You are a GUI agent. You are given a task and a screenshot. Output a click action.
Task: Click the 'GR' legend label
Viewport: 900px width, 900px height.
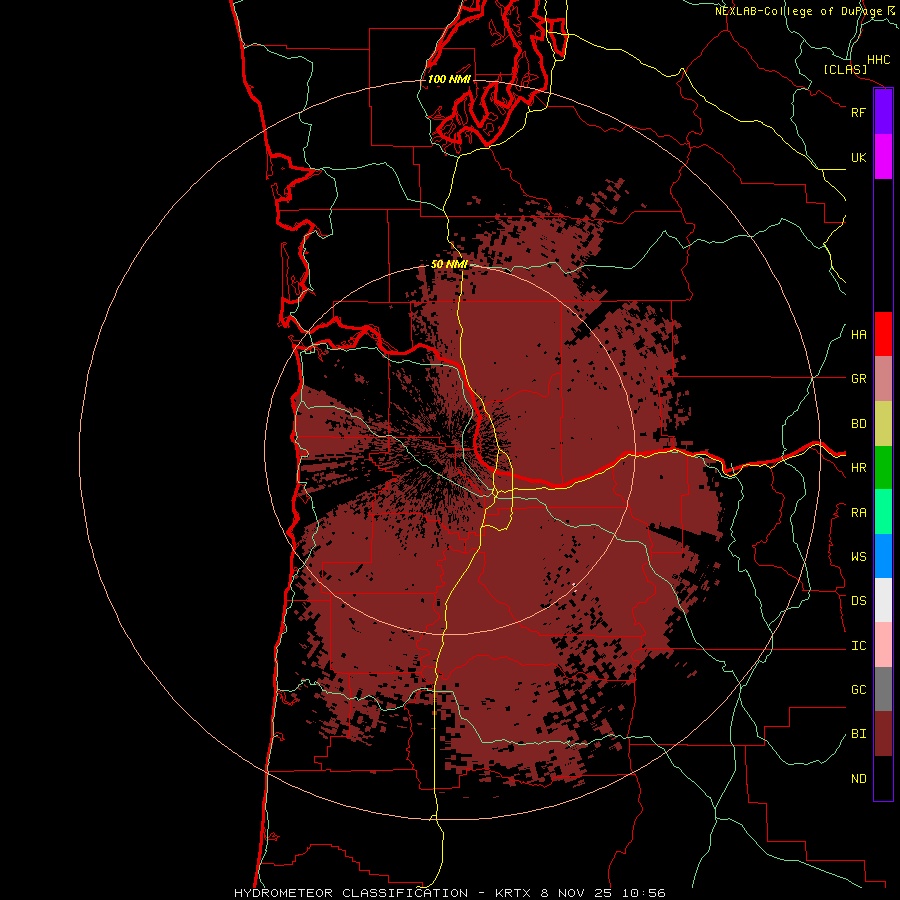pos(858,379)
